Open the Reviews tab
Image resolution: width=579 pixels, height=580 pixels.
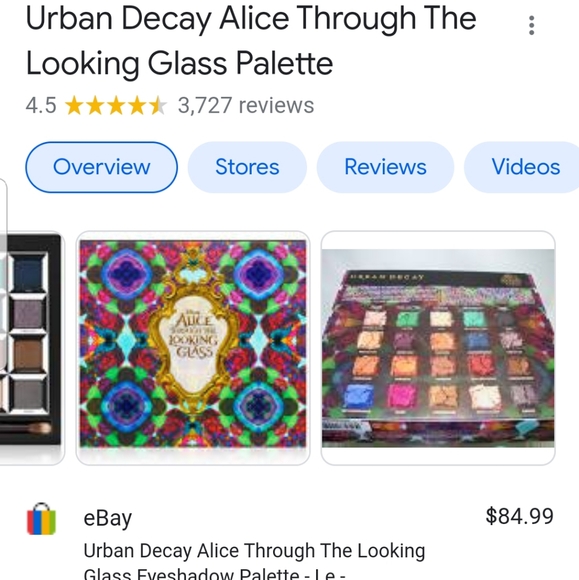[x=385, y=167]
